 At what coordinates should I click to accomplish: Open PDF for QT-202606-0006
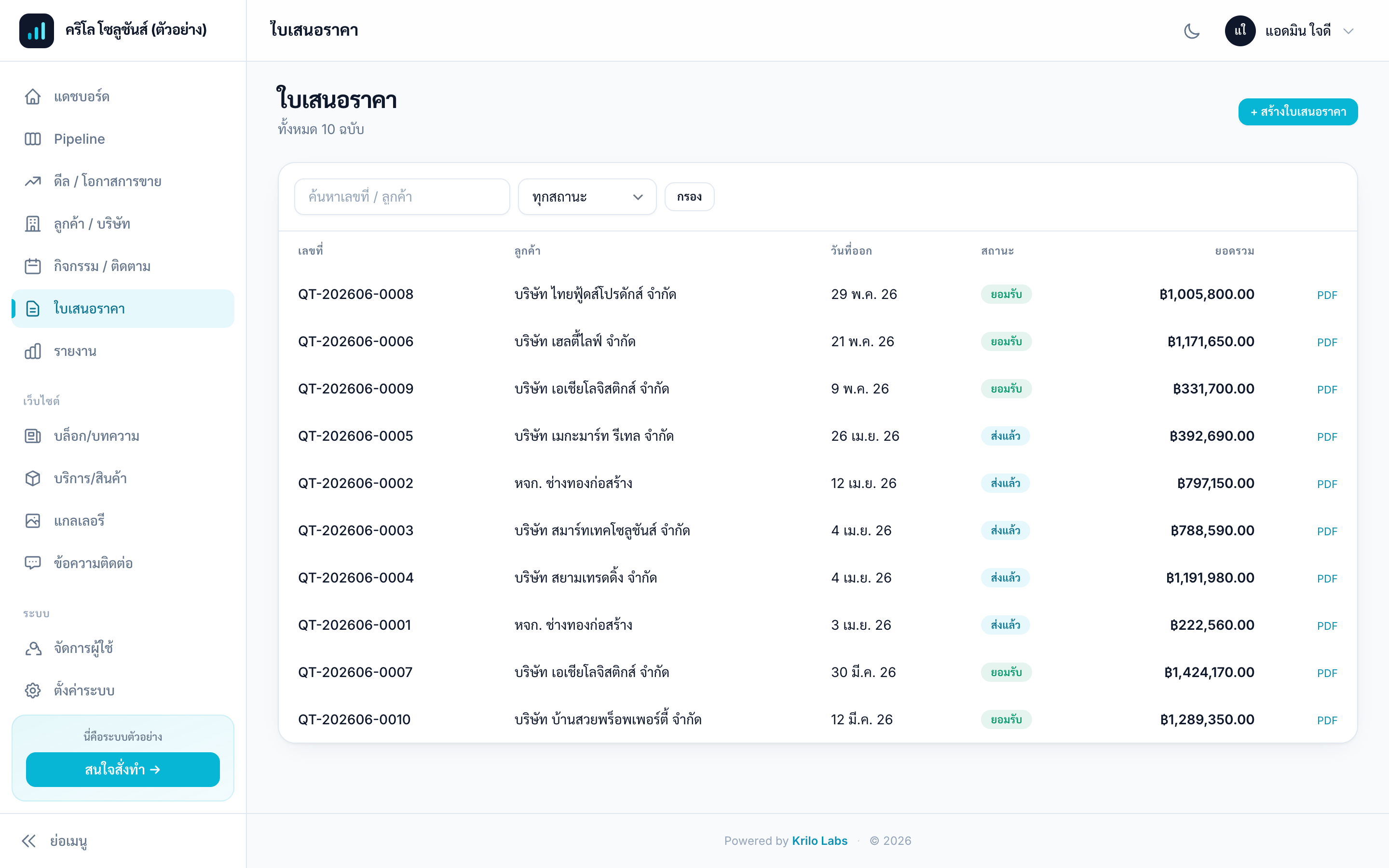point(1326,342)
